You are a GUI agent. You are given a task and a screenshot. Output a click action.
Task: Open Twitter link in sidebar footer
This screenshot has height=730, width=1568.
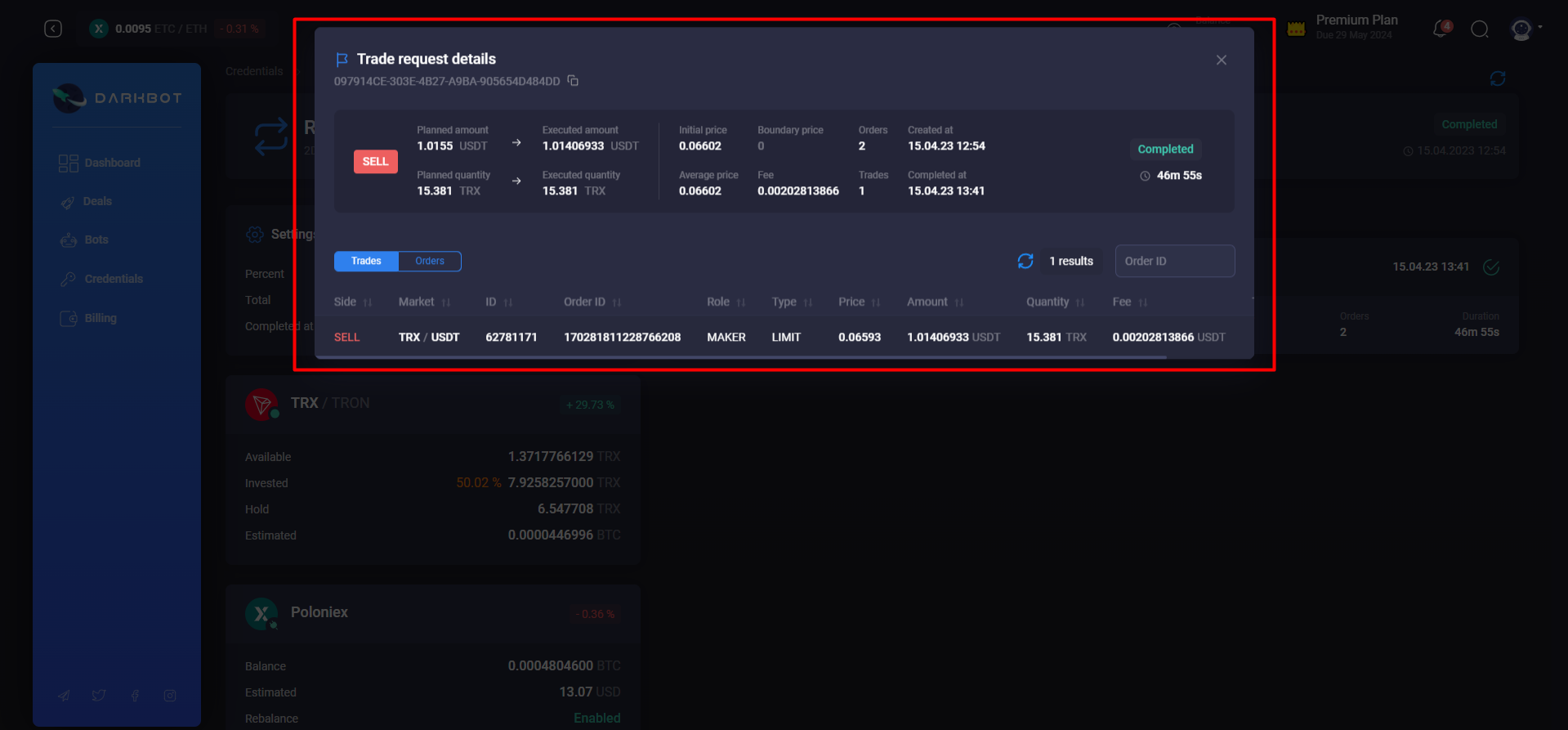point(99,696)
